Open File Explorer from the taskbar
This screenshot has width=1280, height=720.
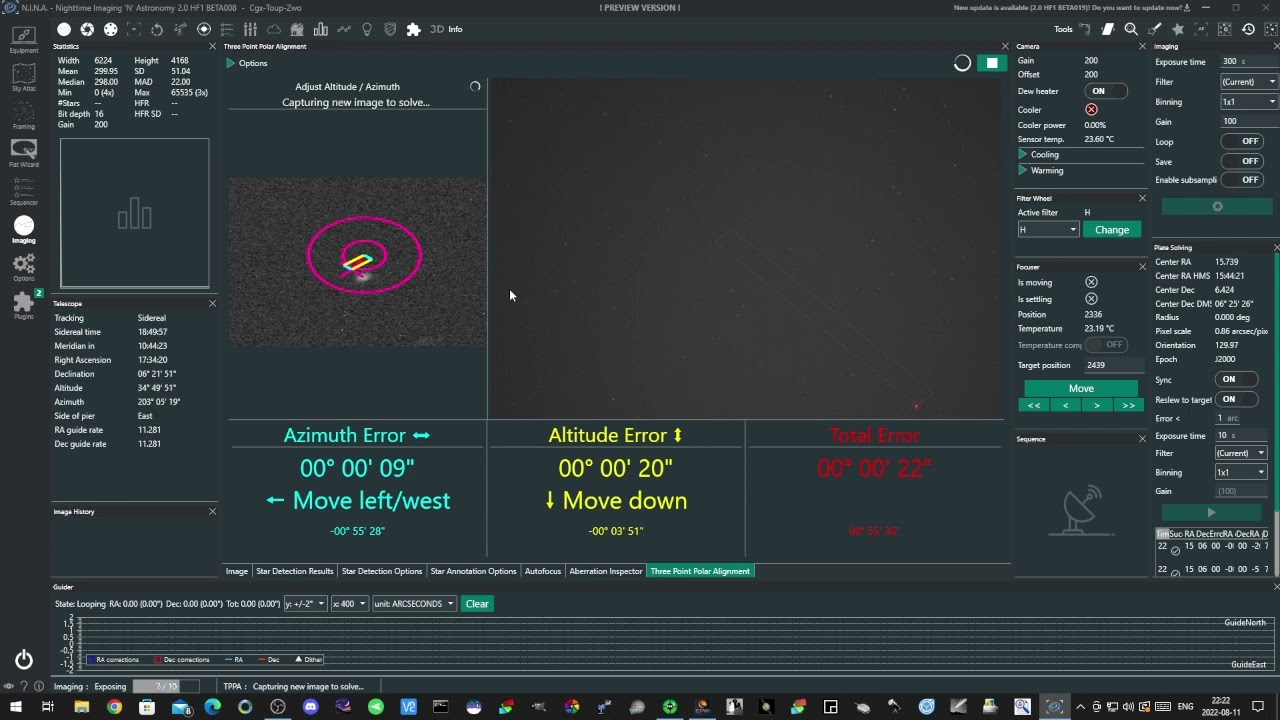pyautogui.click(x=81, y=707)
